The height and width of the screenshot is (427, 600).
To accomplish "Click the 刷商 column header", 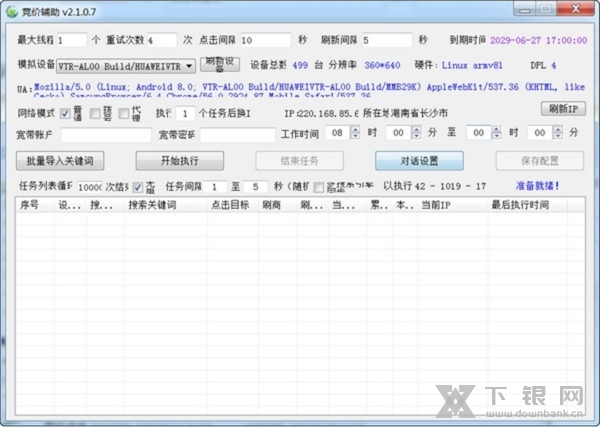I will coord(277,205).
